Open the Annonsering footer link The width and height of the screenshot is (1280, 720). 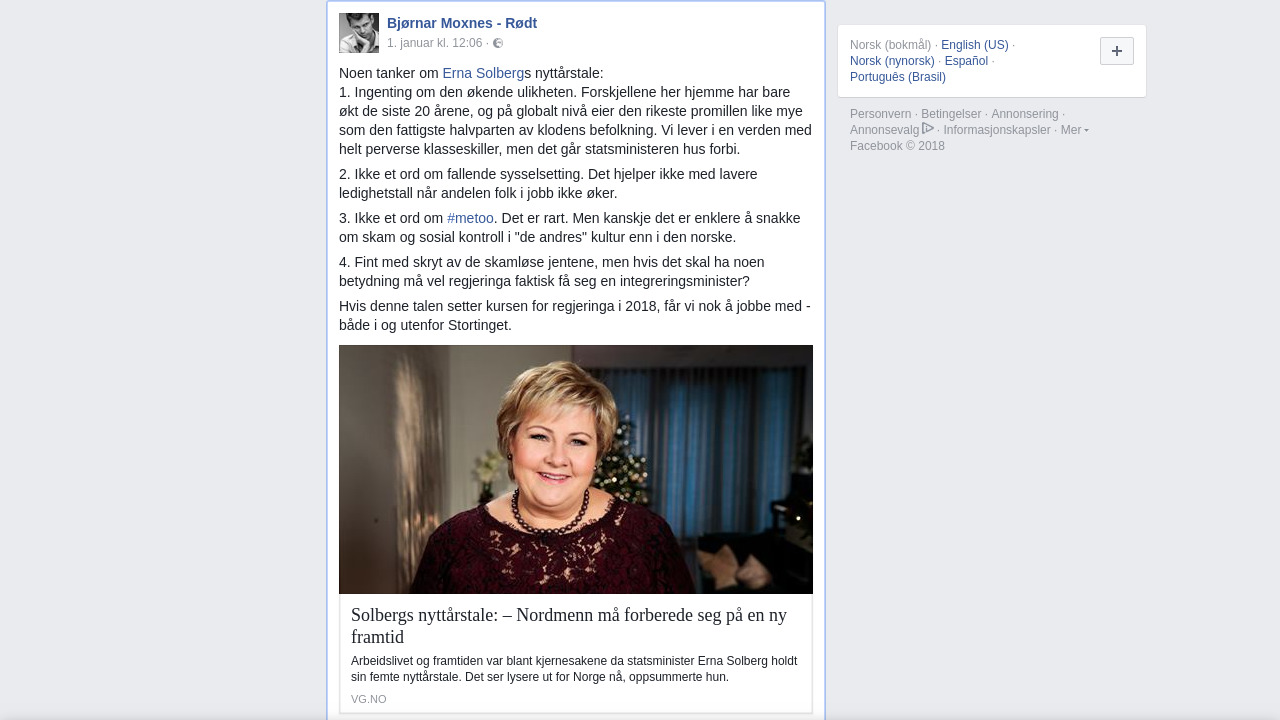pyautogui.click(x=1025, y=114)
